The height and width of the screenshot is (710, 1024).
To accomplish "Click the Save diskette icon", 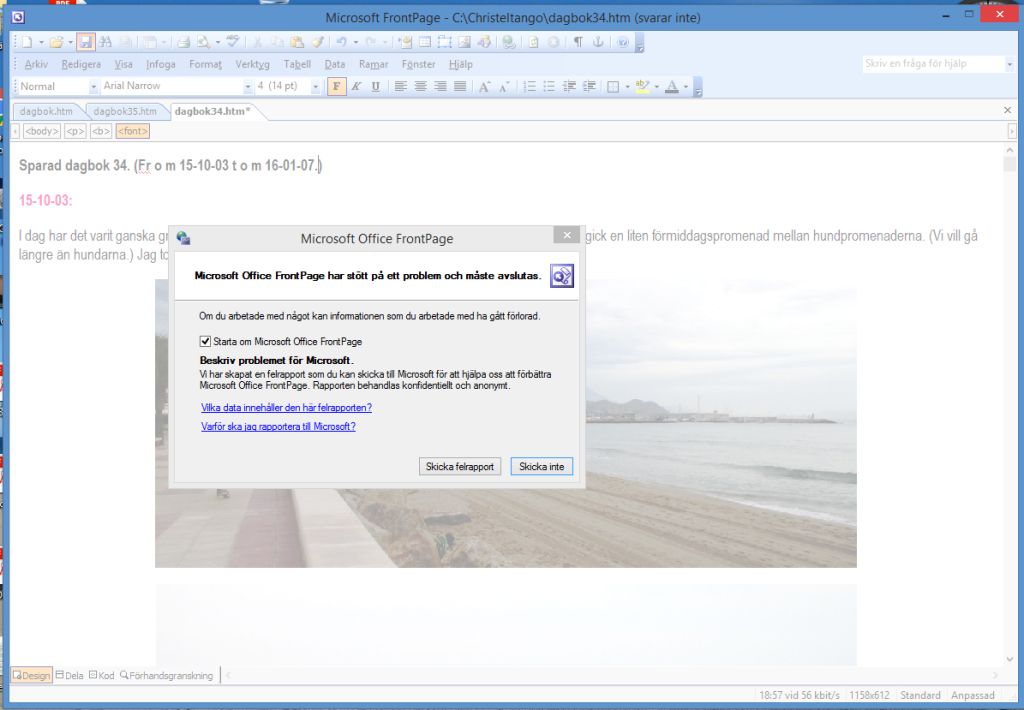I will [x=85, y=42].
